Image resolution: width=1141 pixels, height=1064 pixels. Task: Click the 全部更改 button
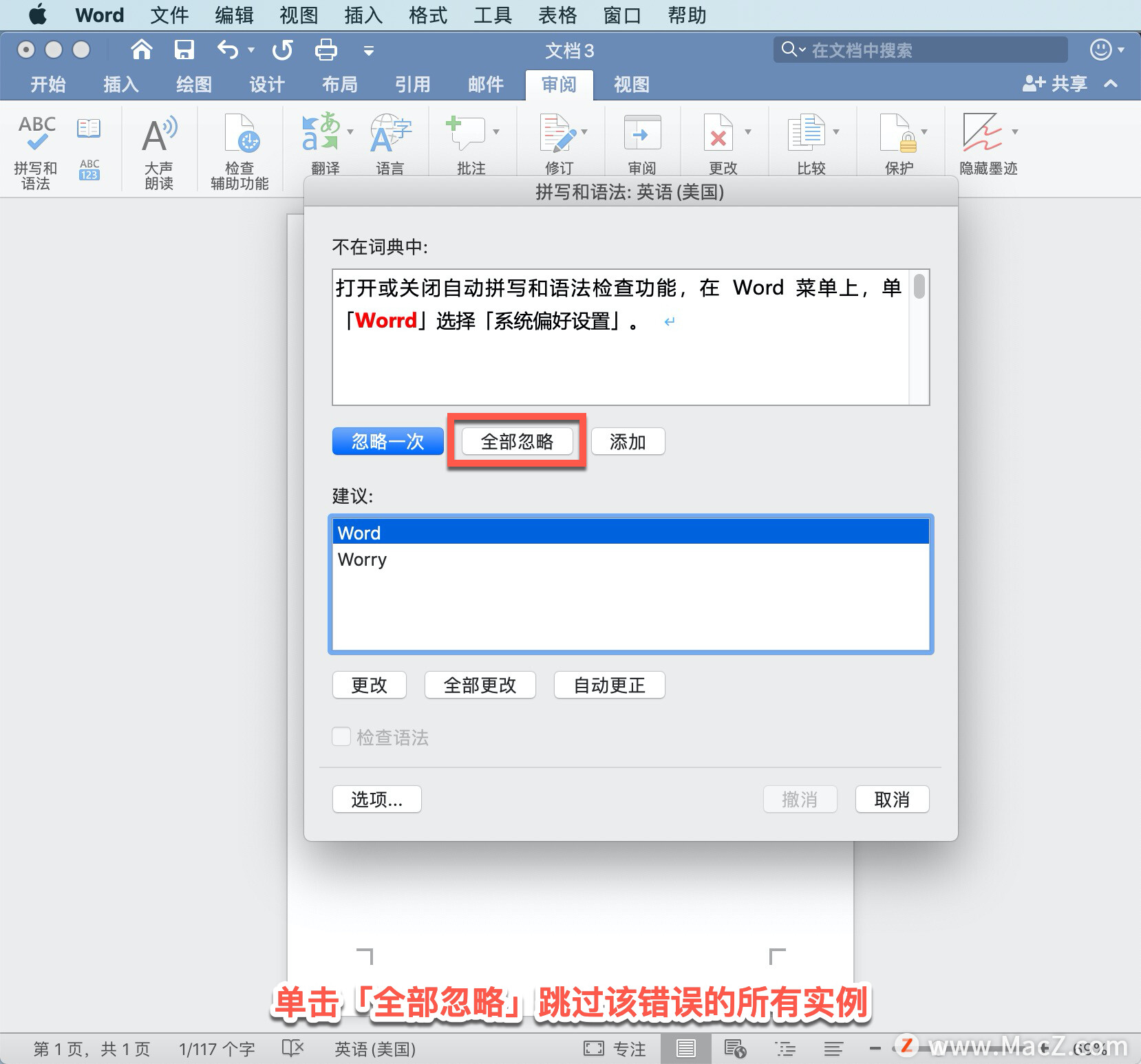coord(480,685)
